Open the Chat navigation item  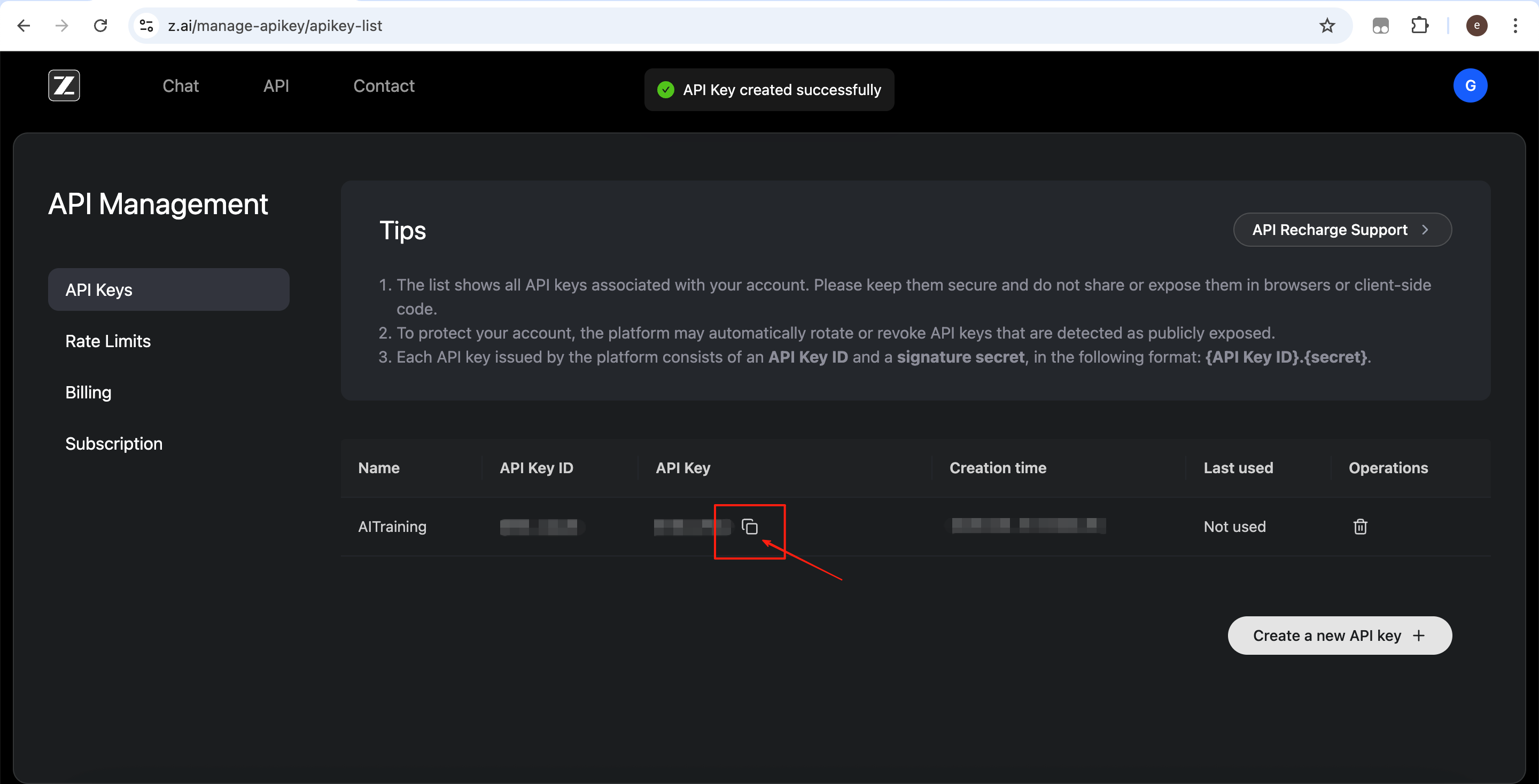pos(181,86)
